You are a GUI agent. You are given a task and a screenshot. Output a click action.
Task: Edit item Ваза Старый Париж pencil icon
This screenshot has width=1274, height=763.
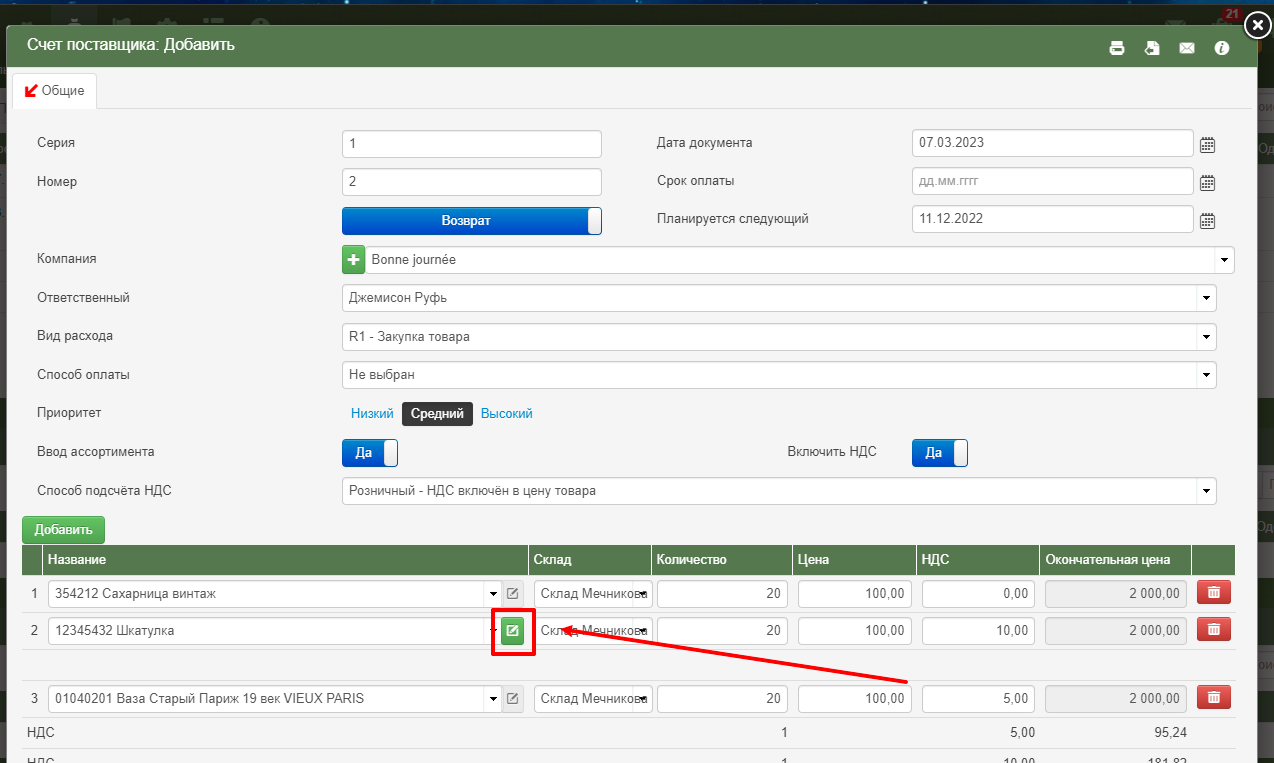513,698
